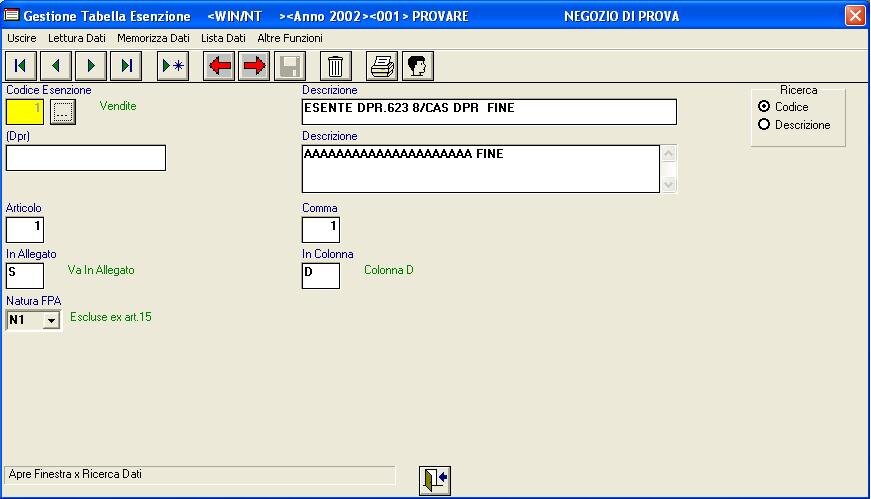Select the Codice search radio button
The width and height of the screenshot is (871, 499).
pos(765,107)
